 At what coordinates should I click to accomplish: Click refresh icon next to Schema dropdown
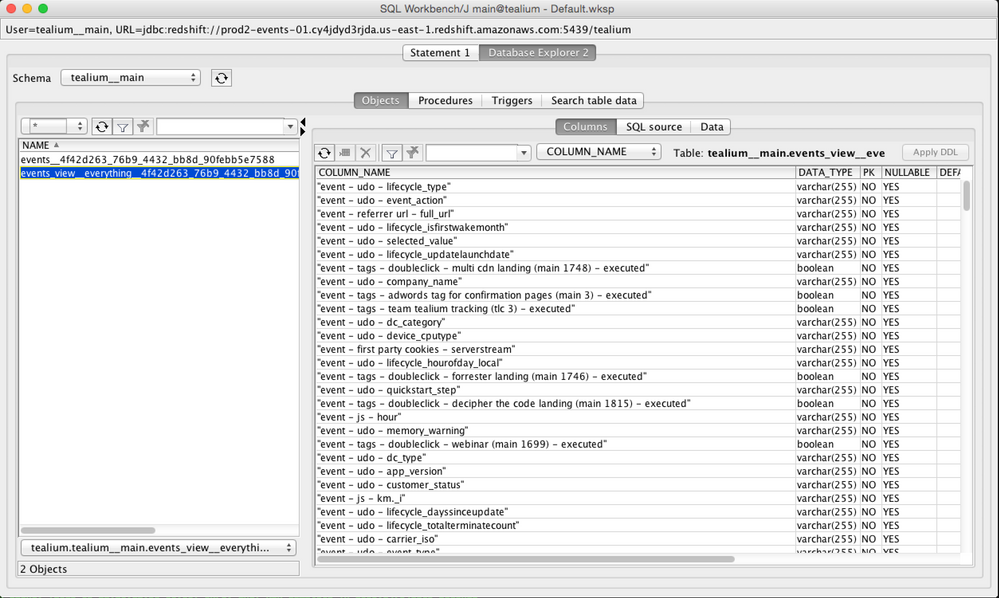222,78
